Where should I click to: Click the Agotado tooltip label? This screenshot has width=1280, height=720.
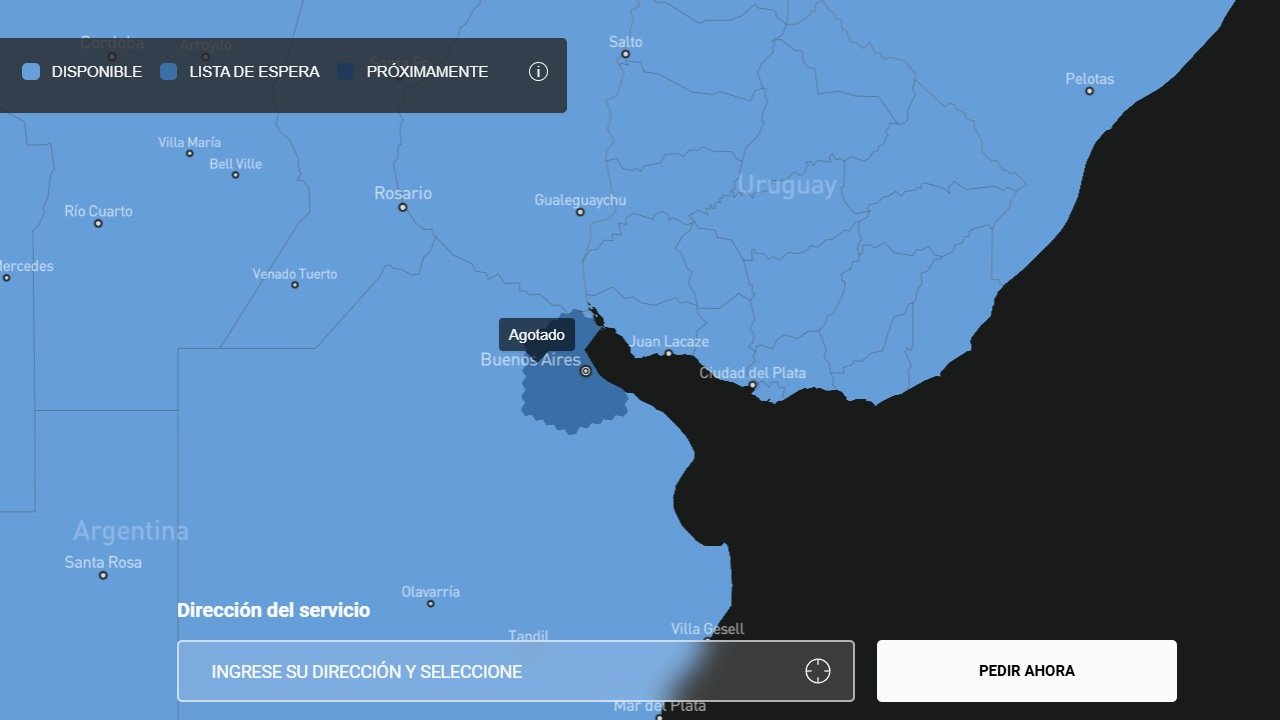(x=536, y=335)
